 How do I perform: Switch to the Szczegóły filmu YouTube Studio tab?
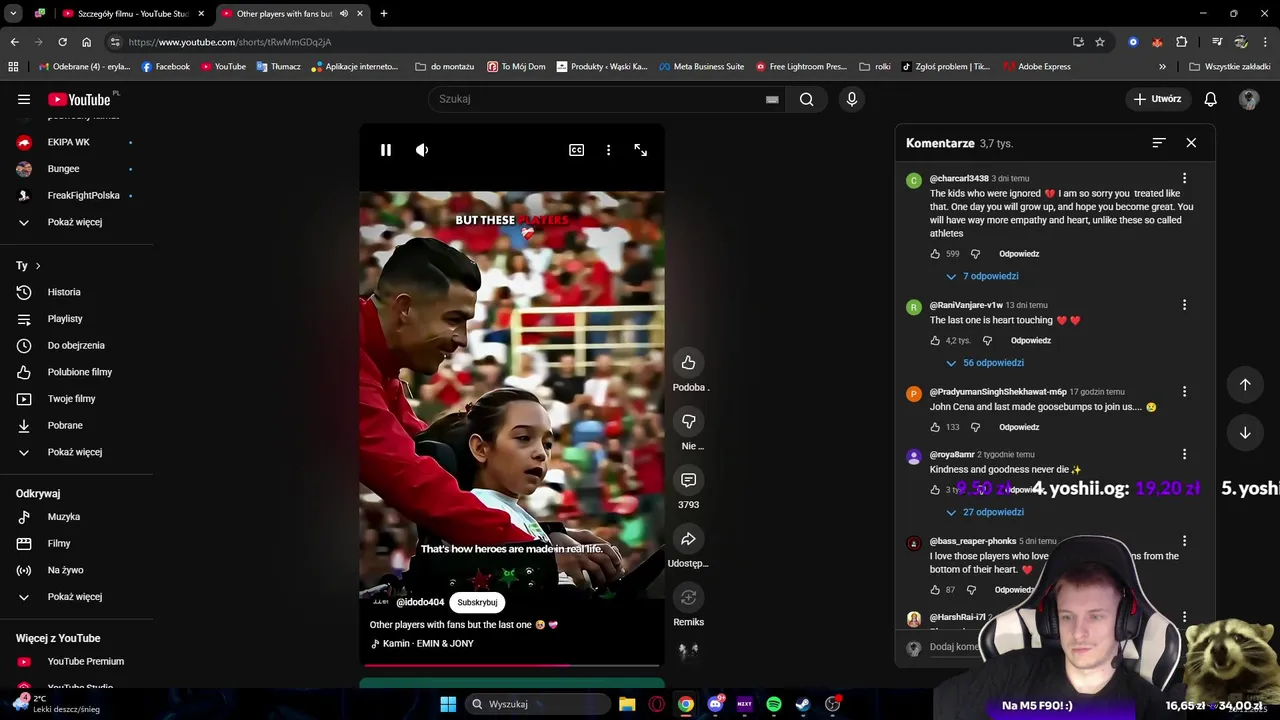pos(133,14)
